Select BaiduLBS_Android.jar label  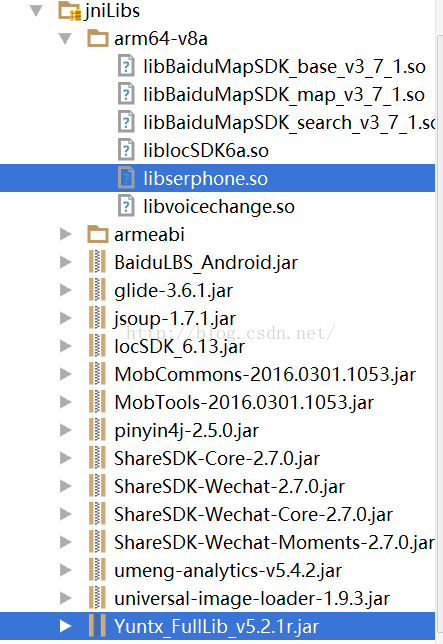pos(206,263)
